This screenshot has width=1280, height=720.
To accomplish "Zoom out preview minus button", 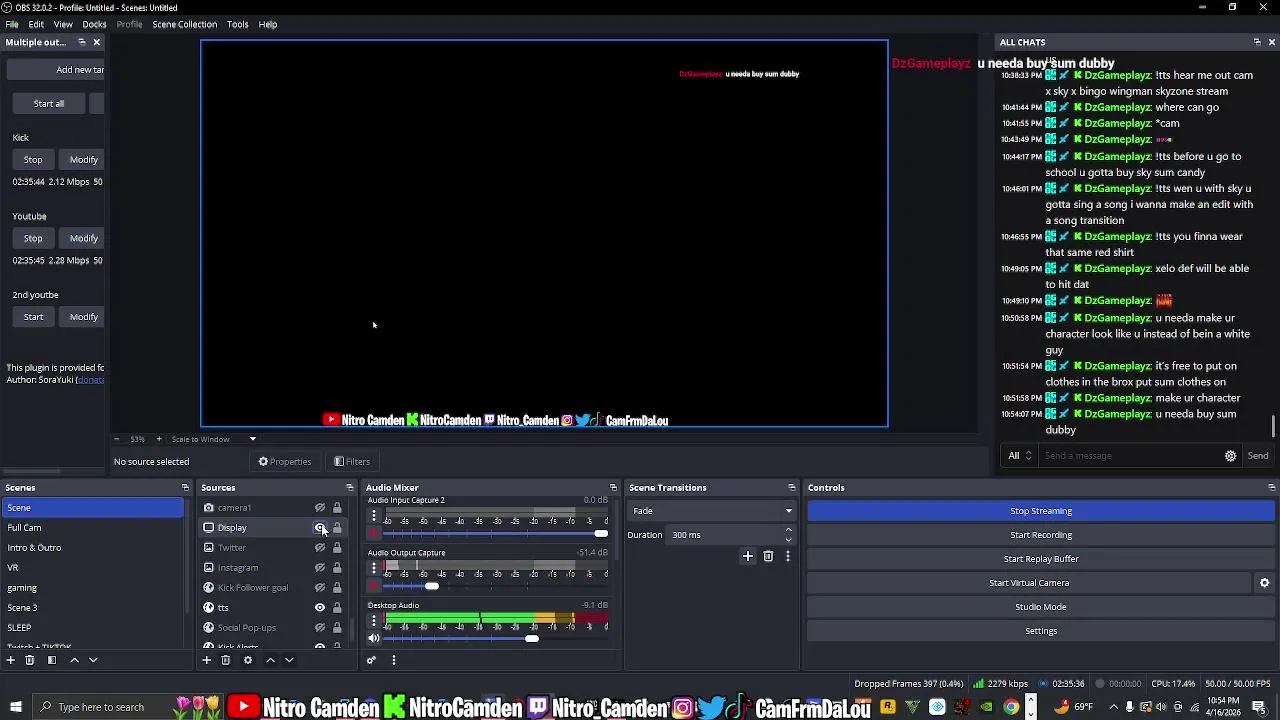I will click(116, 439).
